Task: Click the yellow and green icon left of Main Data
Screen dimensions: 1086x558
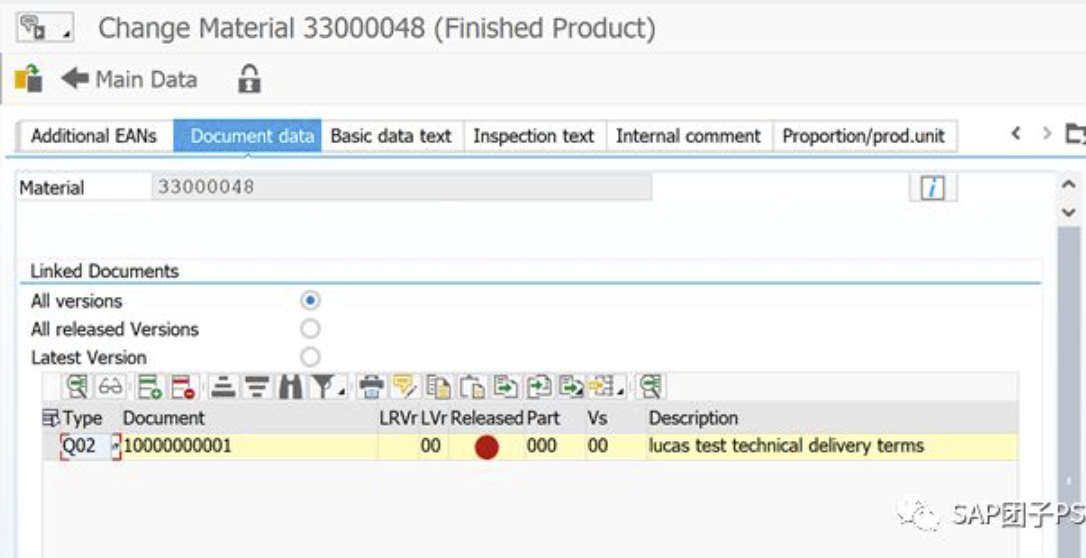Action: pos(28,78)
